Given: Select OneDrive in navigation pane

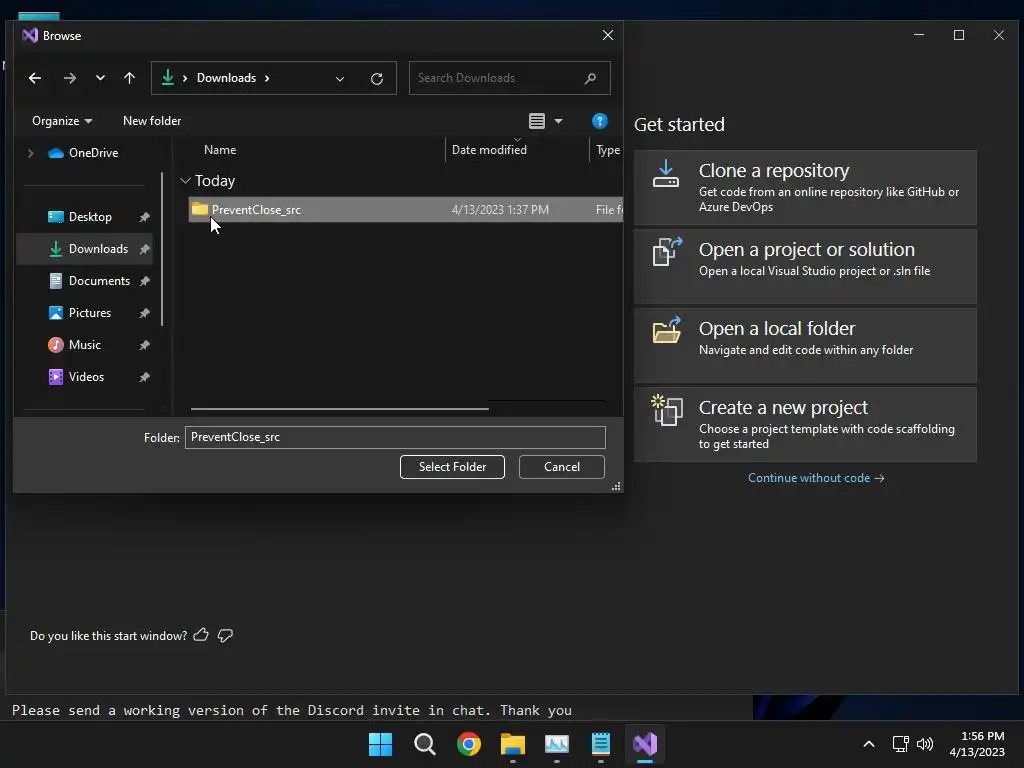Looking at the screenshot, I should click(83, 153).
